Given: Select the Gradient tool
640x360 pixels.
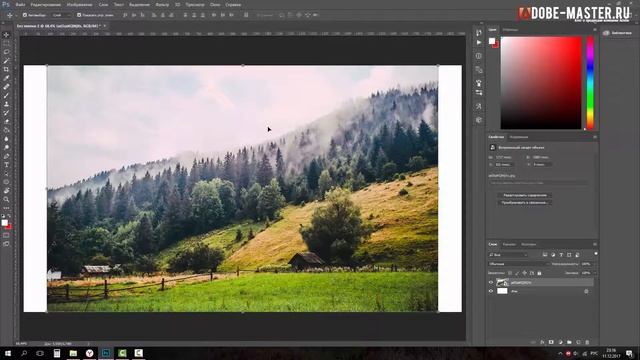Looking at the screenshot, I should [6, 130].
